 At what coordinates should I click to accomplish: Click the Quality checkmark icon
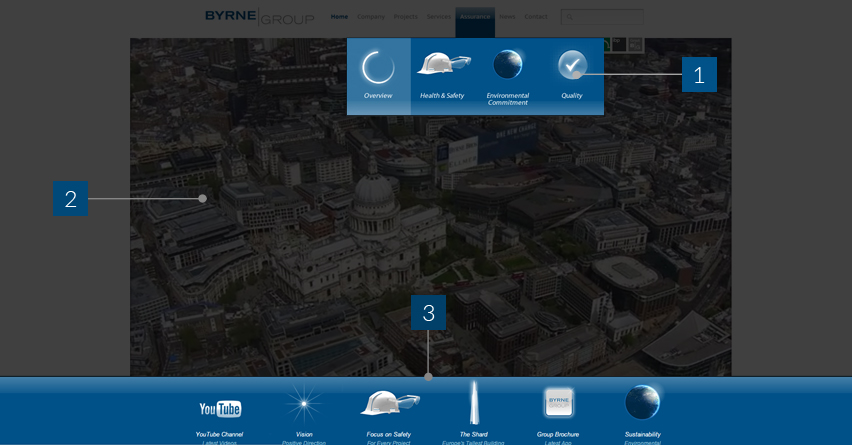pos(572,65)
